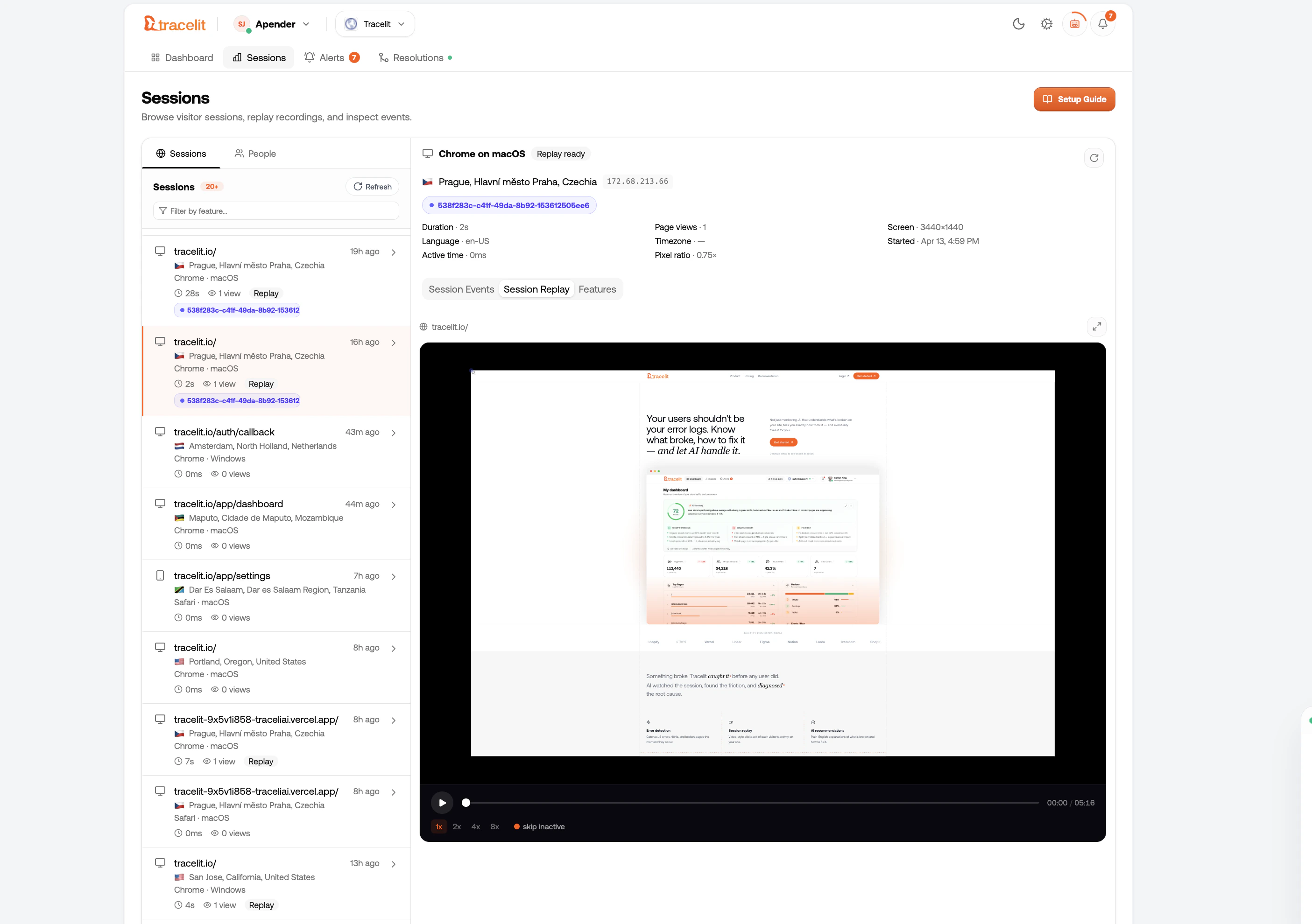Click the Tracelit project globe icon

pyautogui.click(x=352, y=24)
